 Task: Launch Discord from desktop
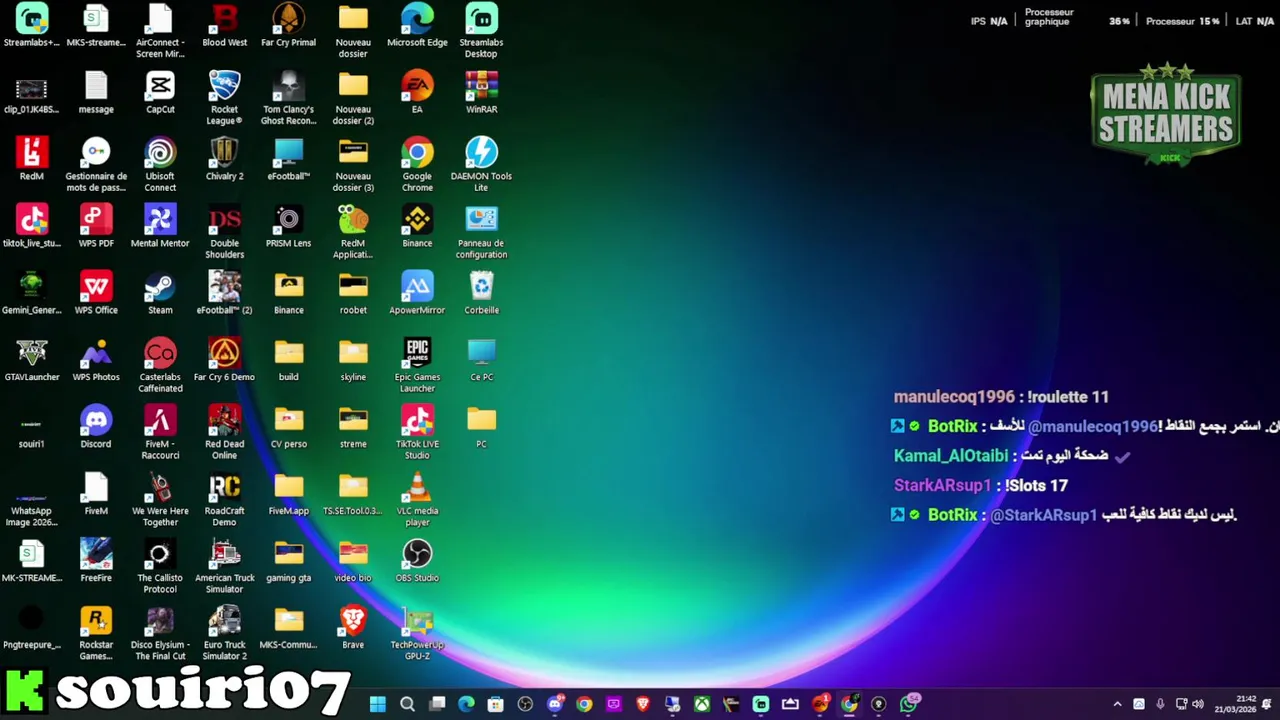click(x=96, y=427)
